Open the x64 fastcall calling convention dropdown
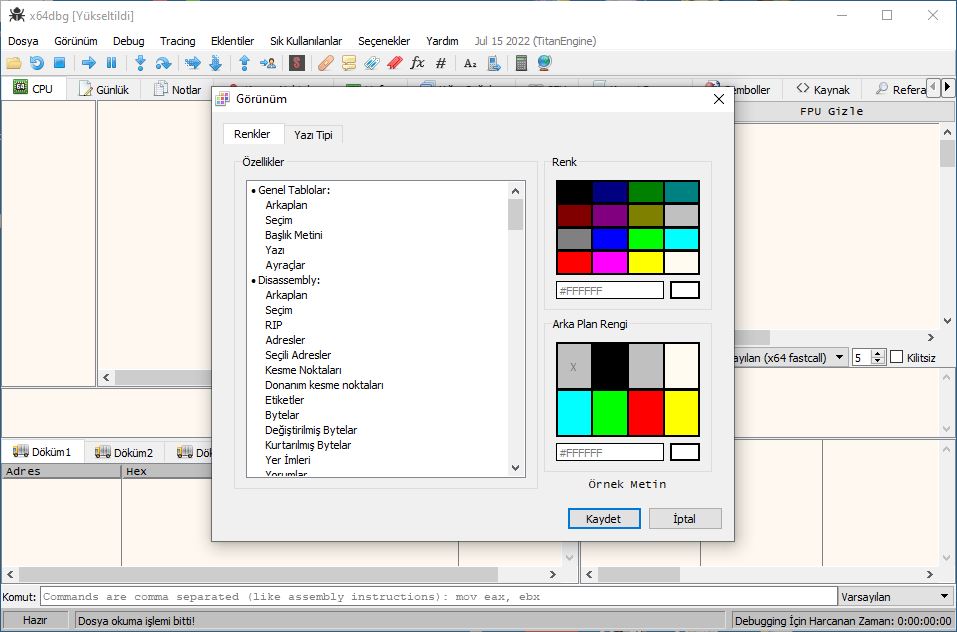957x632 pixels. click(840, 357)
